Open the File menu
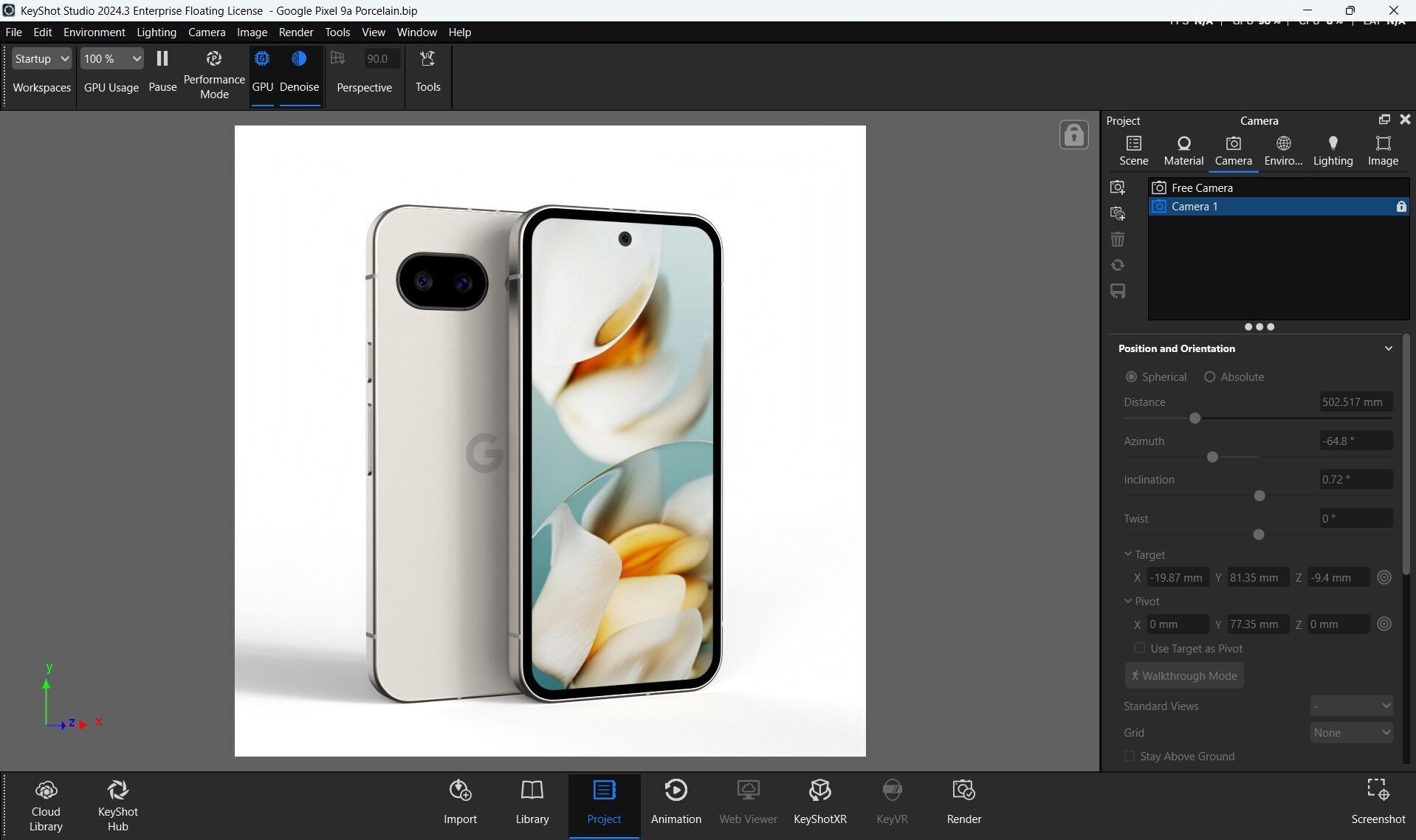 point(13,32)
